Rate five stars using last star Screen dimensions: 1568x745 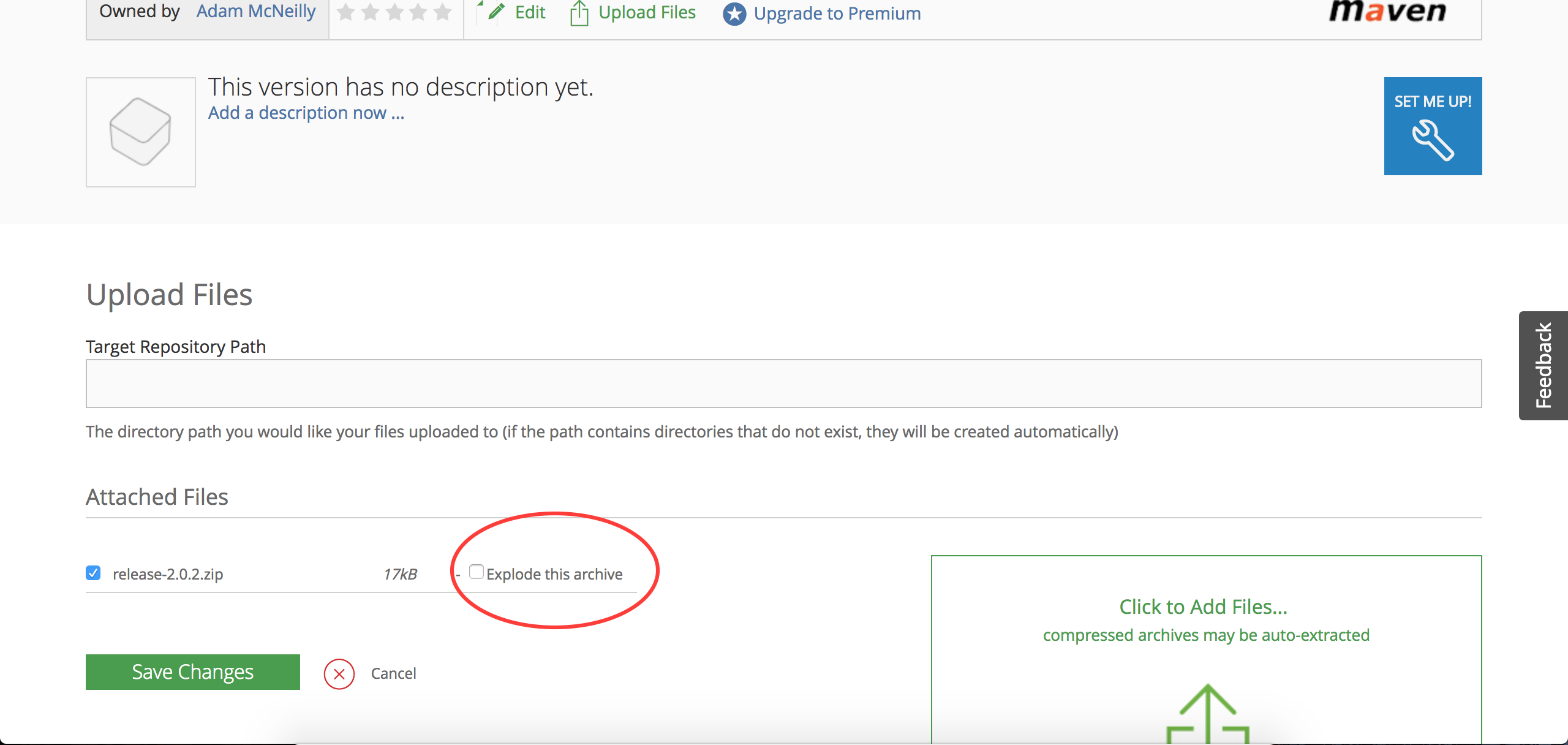pos(442,12)
